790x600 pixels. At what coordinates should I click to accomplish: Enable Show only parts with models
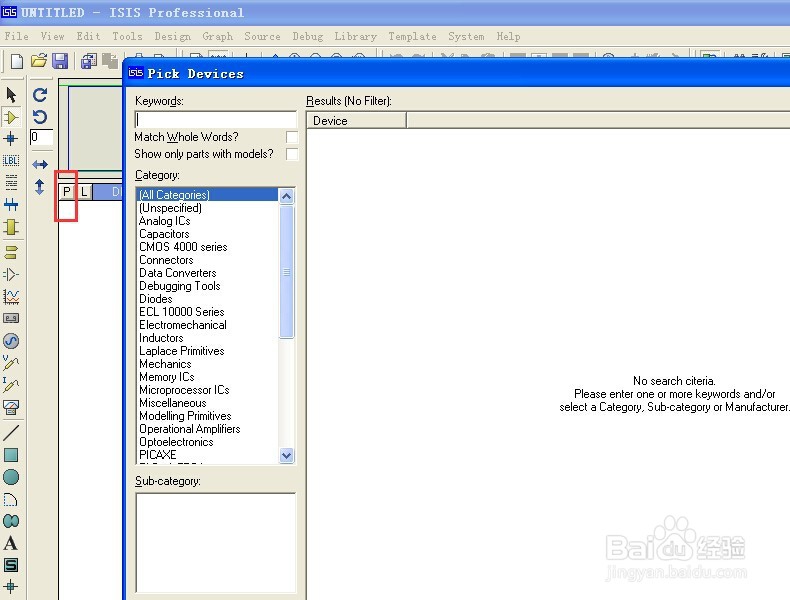[x=292, y=154]
